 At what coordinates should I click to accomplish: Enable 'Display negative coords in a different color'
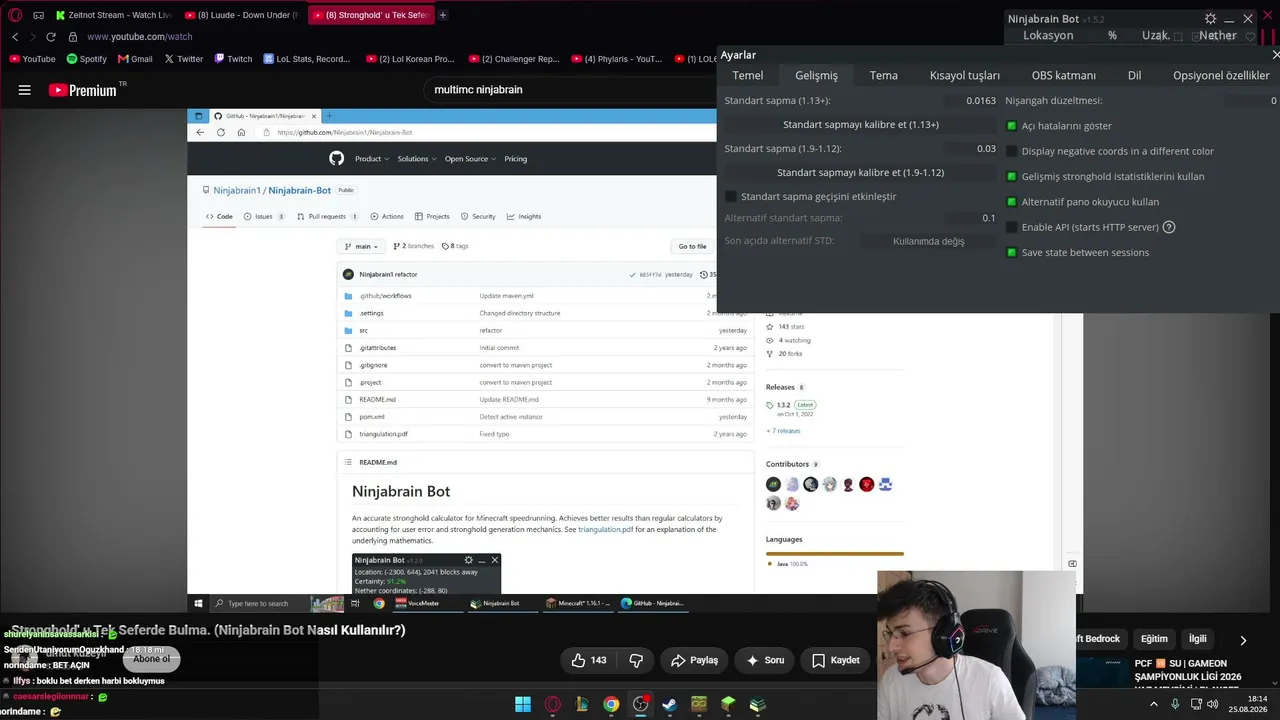tap(1012, 151)
